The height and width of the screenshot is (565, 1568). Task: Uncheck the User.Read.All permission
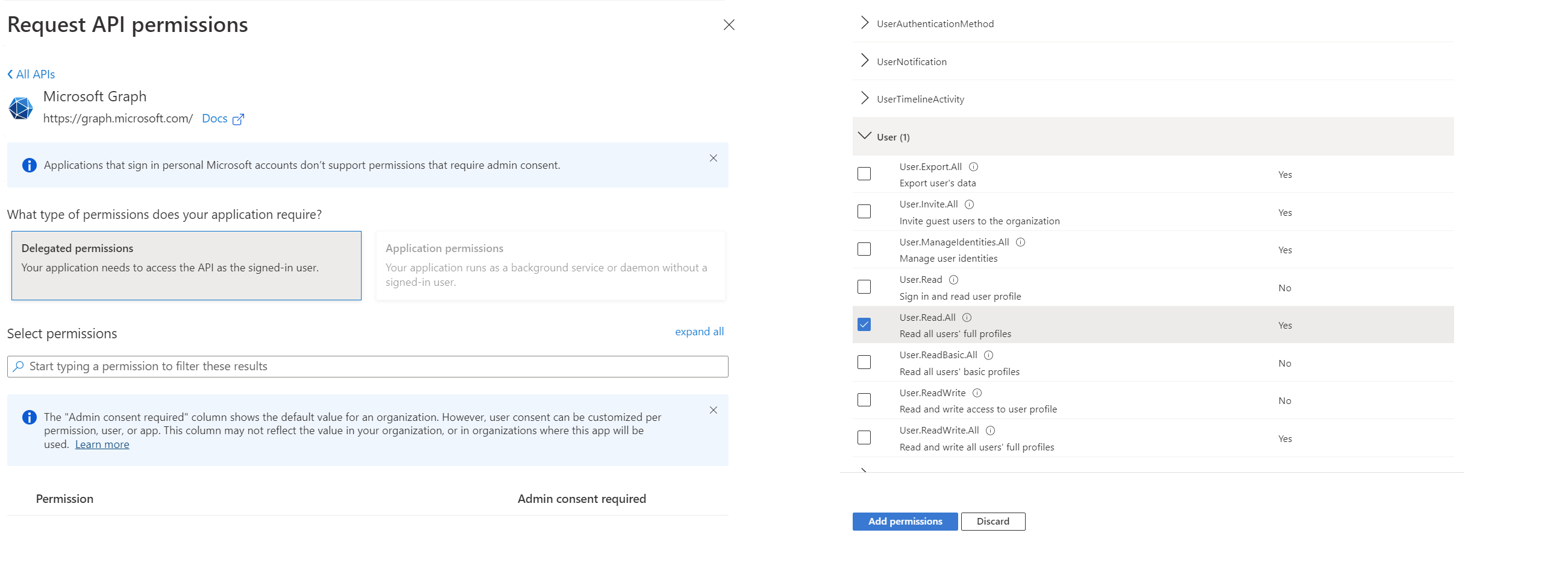pyautogui.click(x=864, y=325)
